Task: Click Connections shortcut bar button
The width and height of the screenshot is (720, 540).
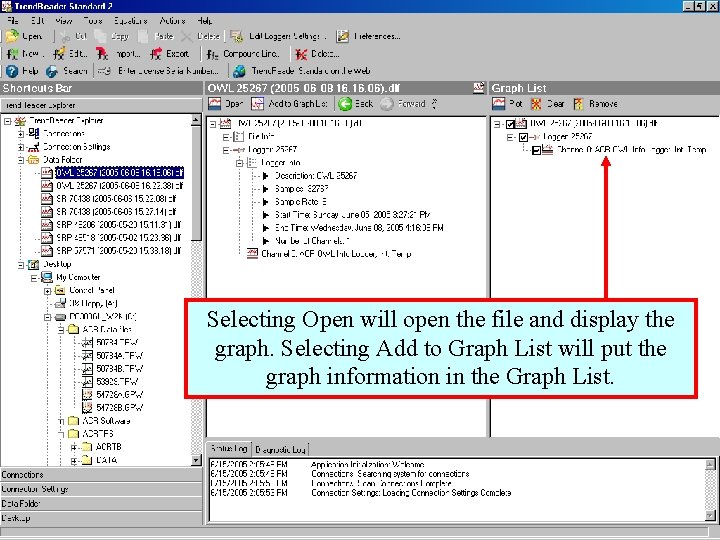Action: tap(101, 475)
